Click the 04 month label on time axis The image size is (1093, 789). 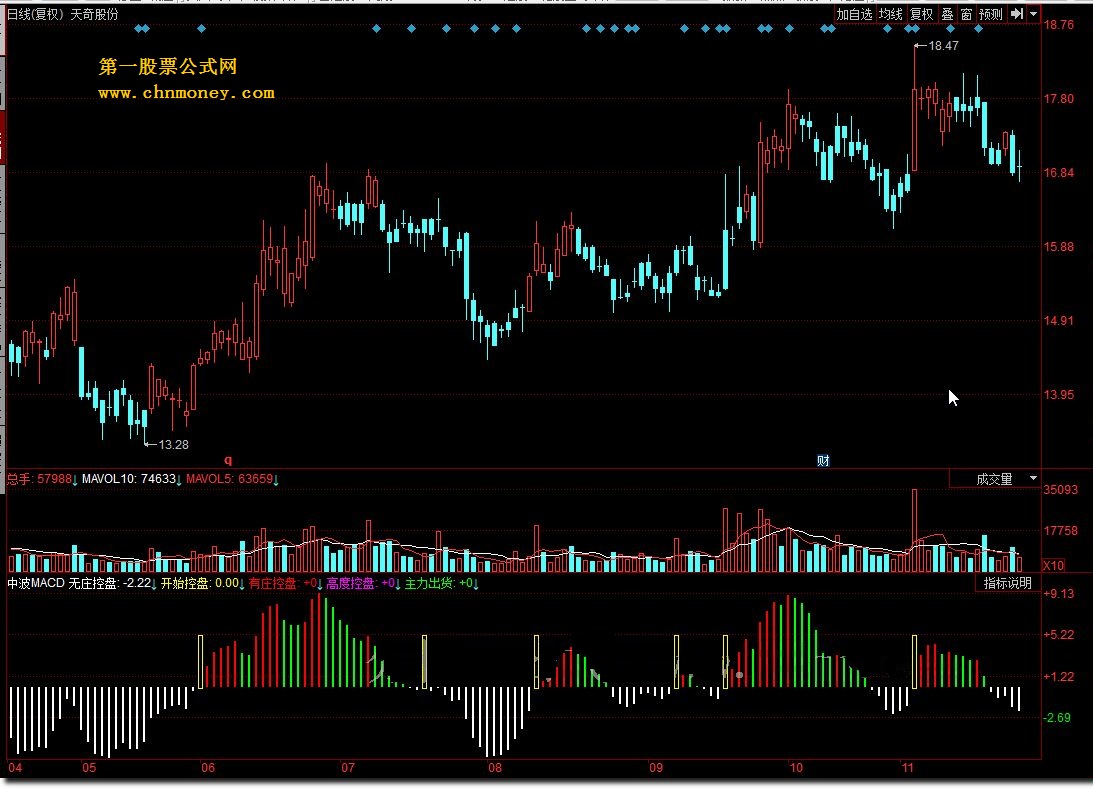15,768
